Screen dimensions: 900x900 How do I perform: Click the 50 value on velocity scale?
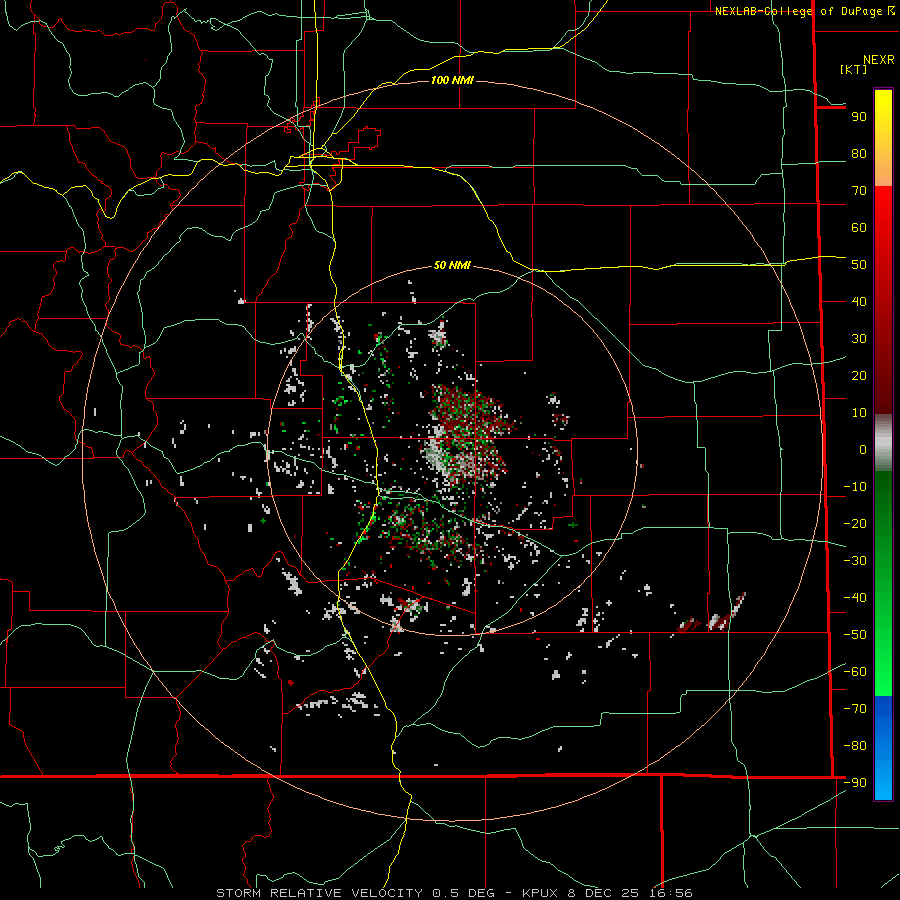coord(859,265)
